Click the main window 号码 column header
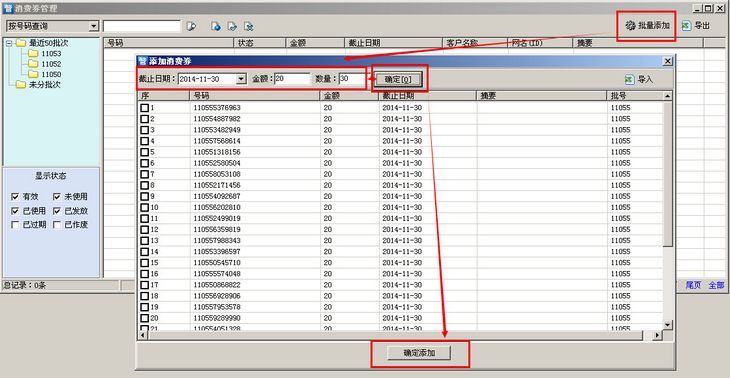 pyautogui.click(x=168, y=43)
